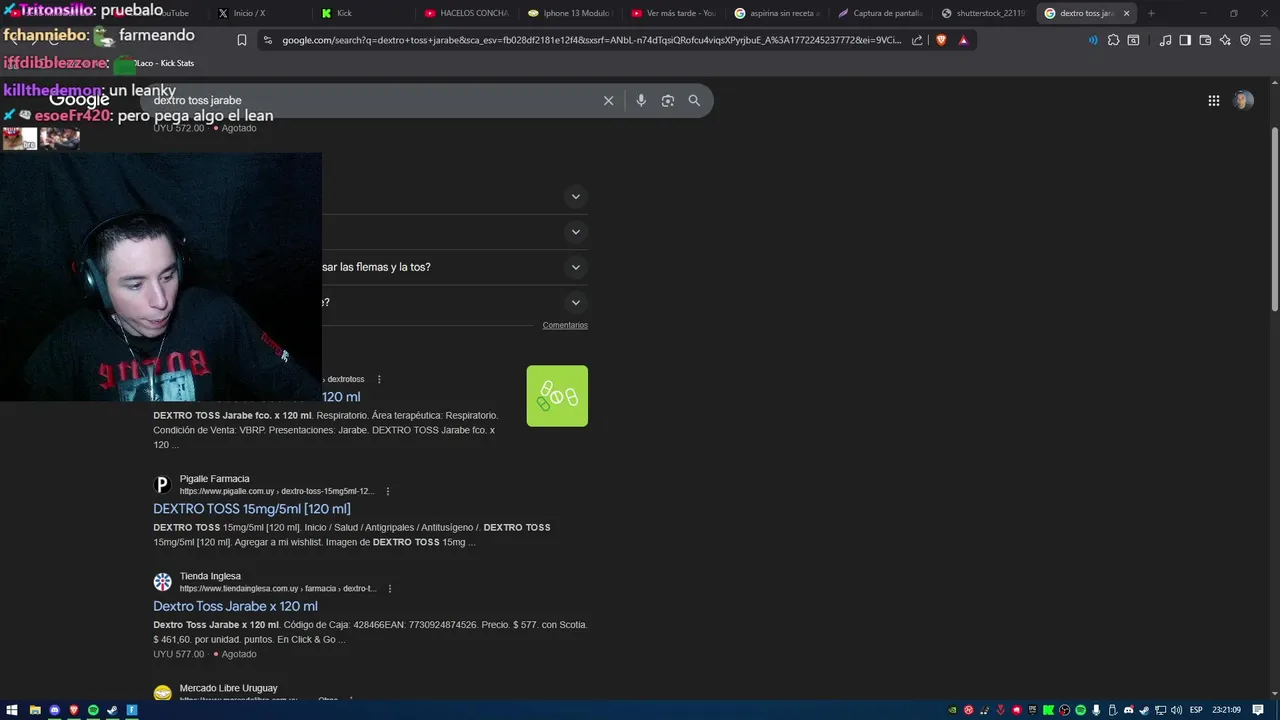Click the share page icon
The width and height of the screenshot is (1280, 720).
point(917,40)
